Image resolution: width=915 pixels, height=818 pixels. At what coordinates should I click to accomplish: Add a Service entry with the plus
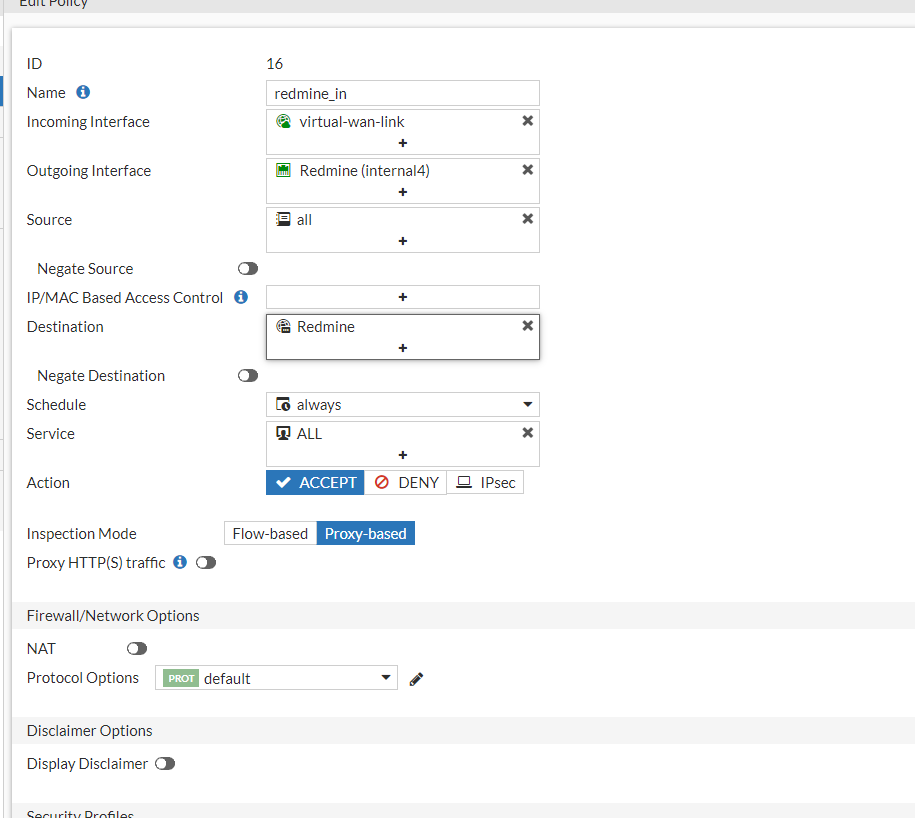click(x=403, y=455)
